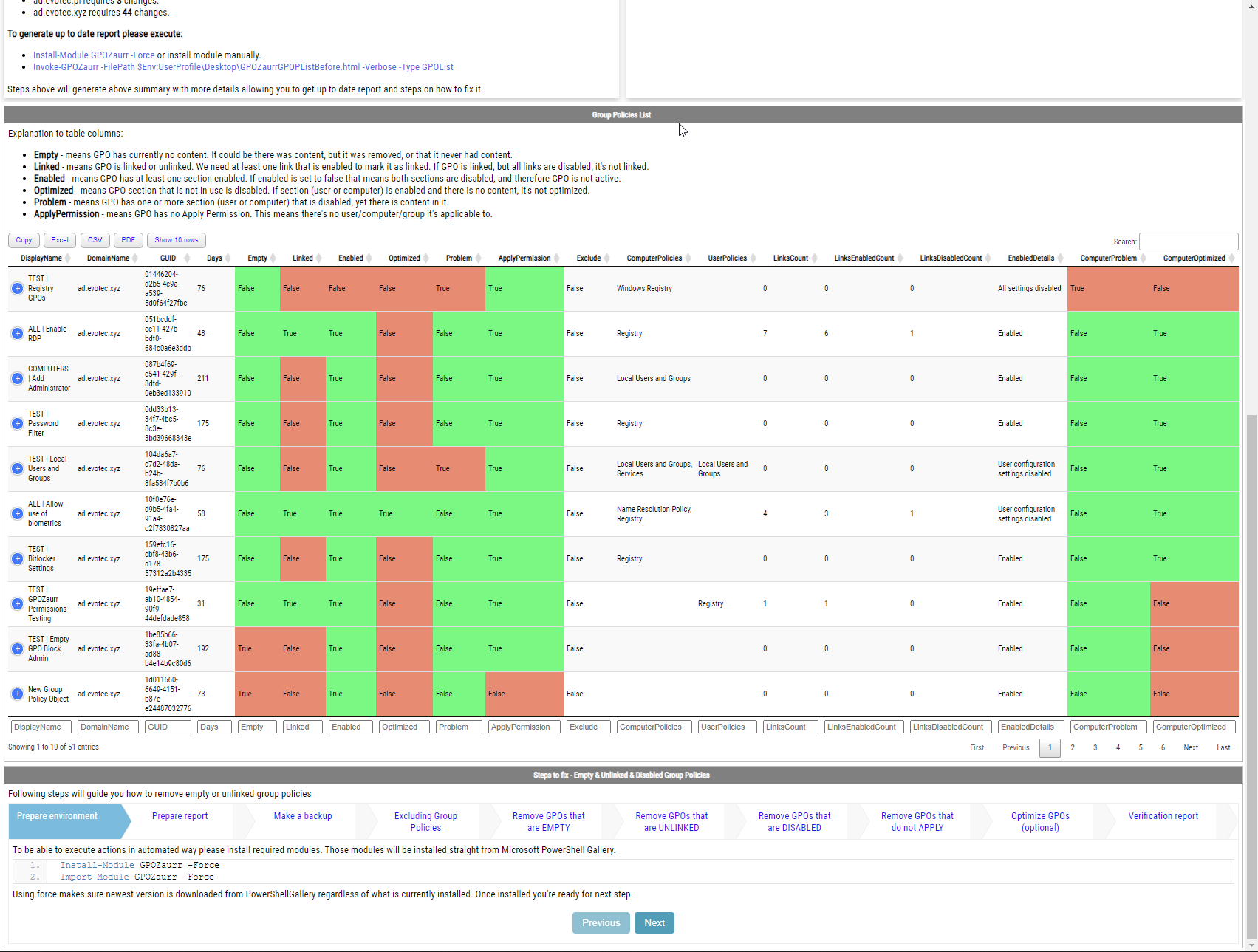Screen dimensions: 1258x952
Task: Expand the ALL | Enable RDP row details
Action: coord(17,334)
